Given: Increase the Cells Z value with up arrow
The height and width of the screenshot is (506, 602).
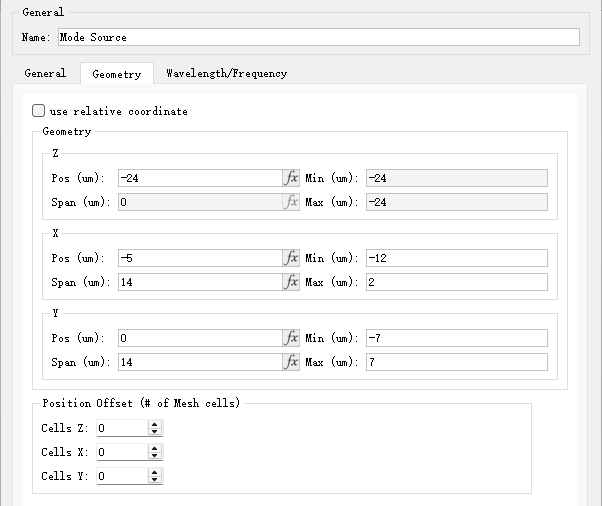Looking at the screenshot, I should tap(155, 424).
